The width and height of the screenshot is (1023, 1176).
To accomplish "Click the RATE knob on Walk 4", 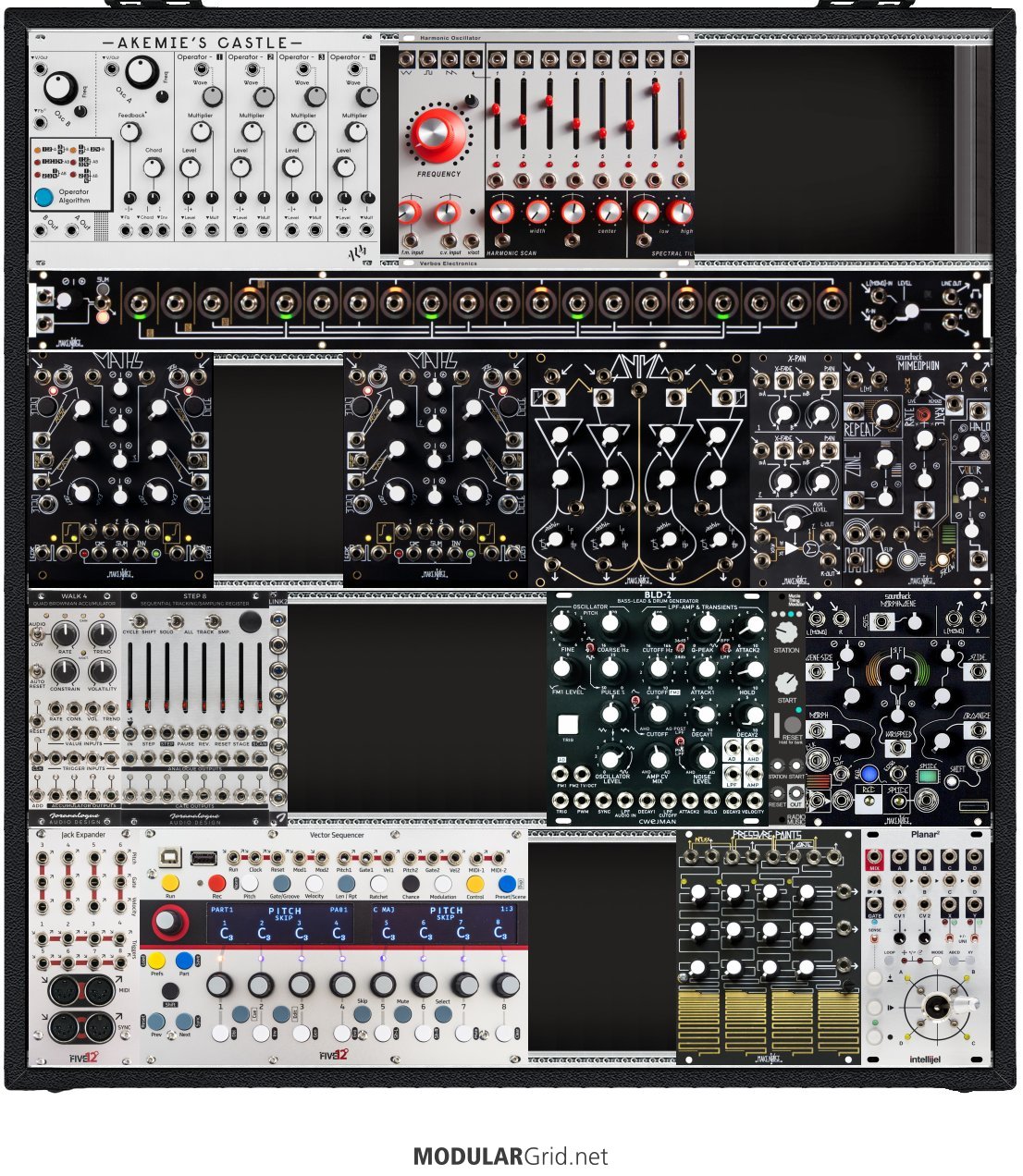I will tap(64, 632).
